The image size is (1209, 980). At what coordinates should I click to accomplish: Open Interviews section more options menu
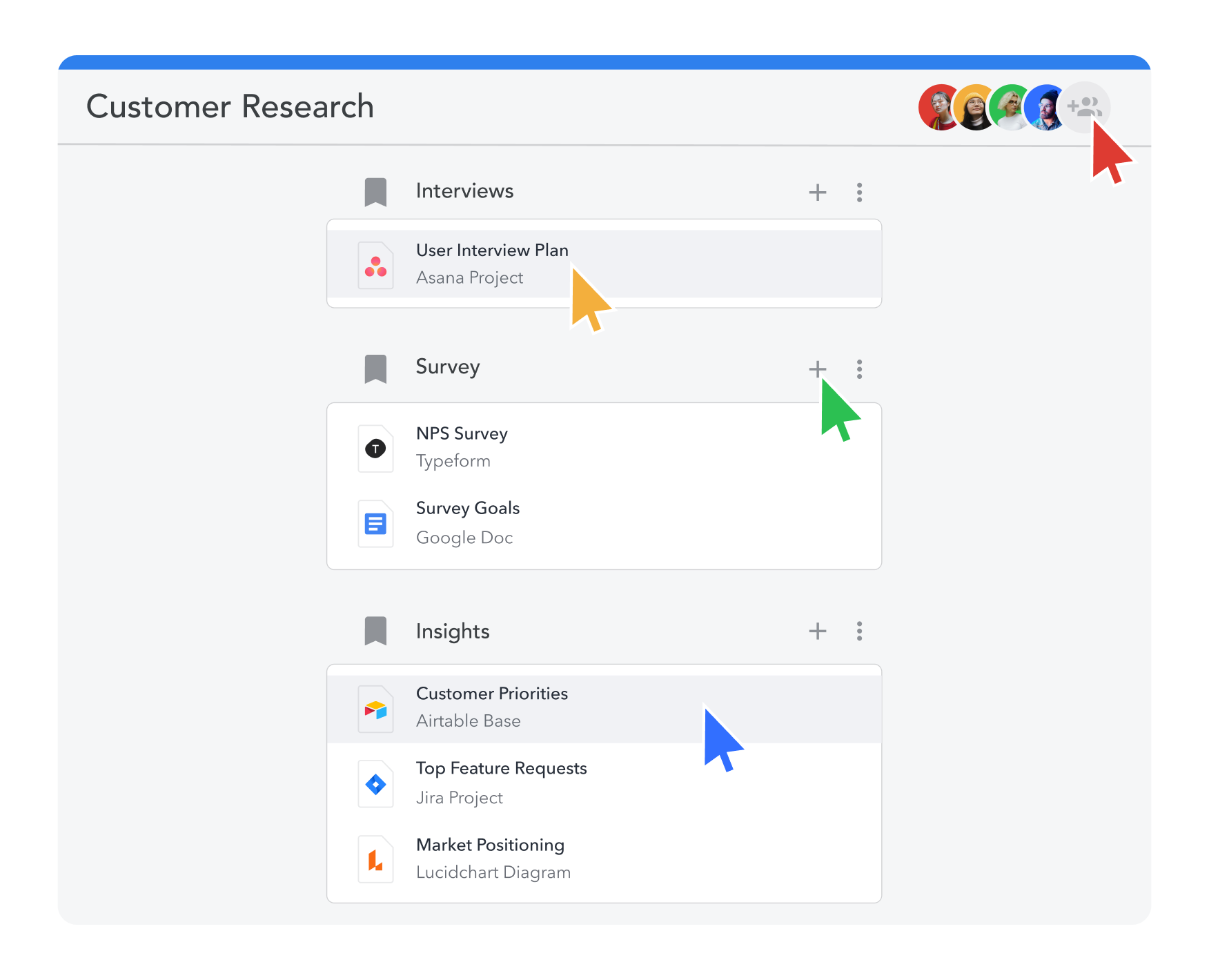(x=859, y=192)
